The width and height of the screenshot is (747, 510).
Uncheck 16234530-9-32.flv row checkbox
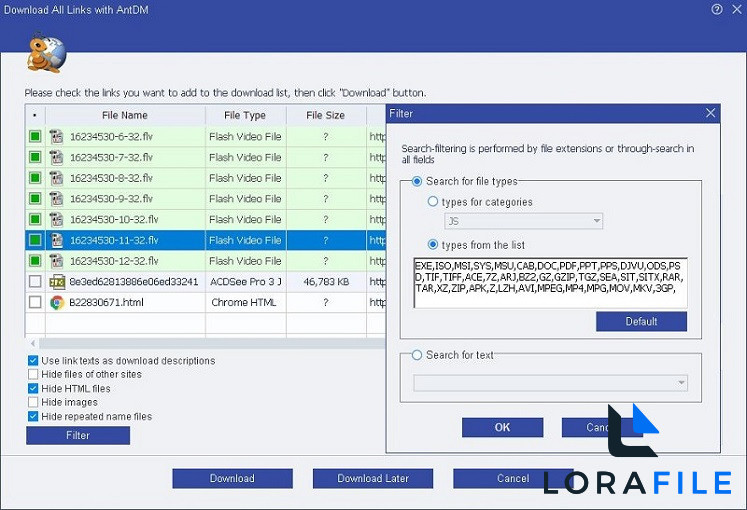tap(35, 199)
